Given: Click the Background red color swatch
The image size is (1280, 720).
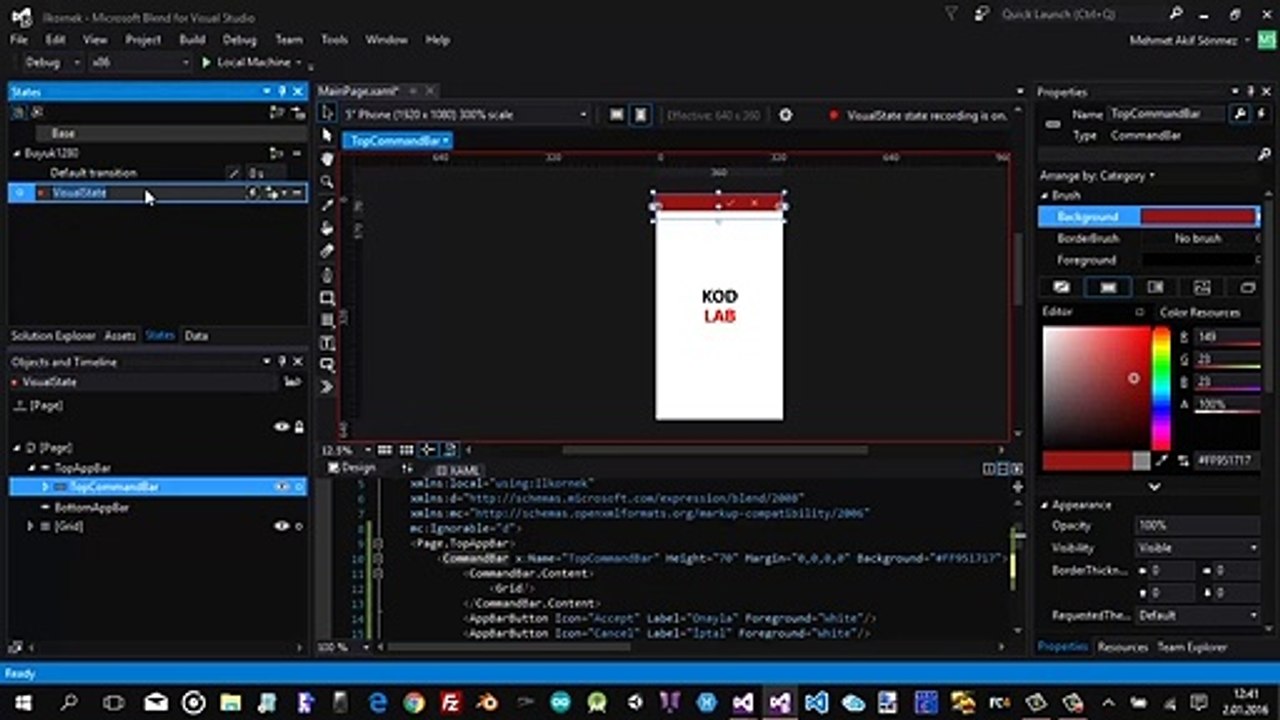Looking at the screenshot, I should coord(1198,216).
